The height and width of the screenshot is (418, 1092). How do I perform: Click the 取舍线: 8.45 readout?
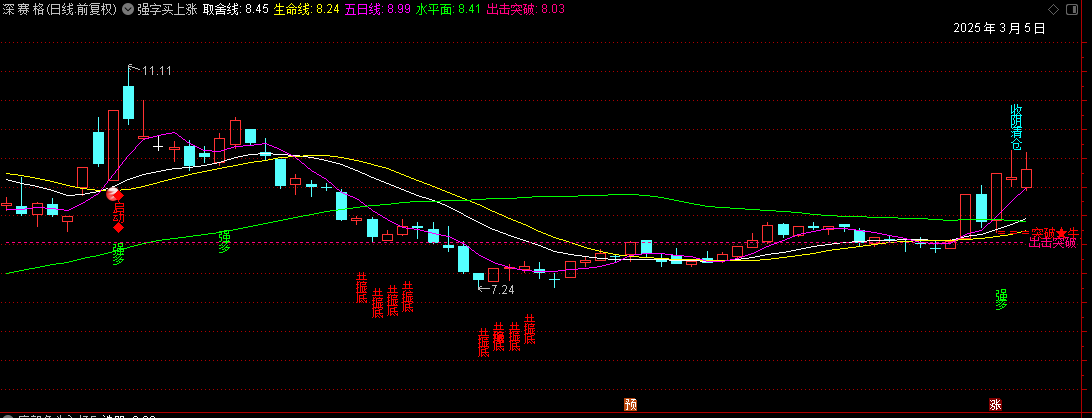coord(236,9)
